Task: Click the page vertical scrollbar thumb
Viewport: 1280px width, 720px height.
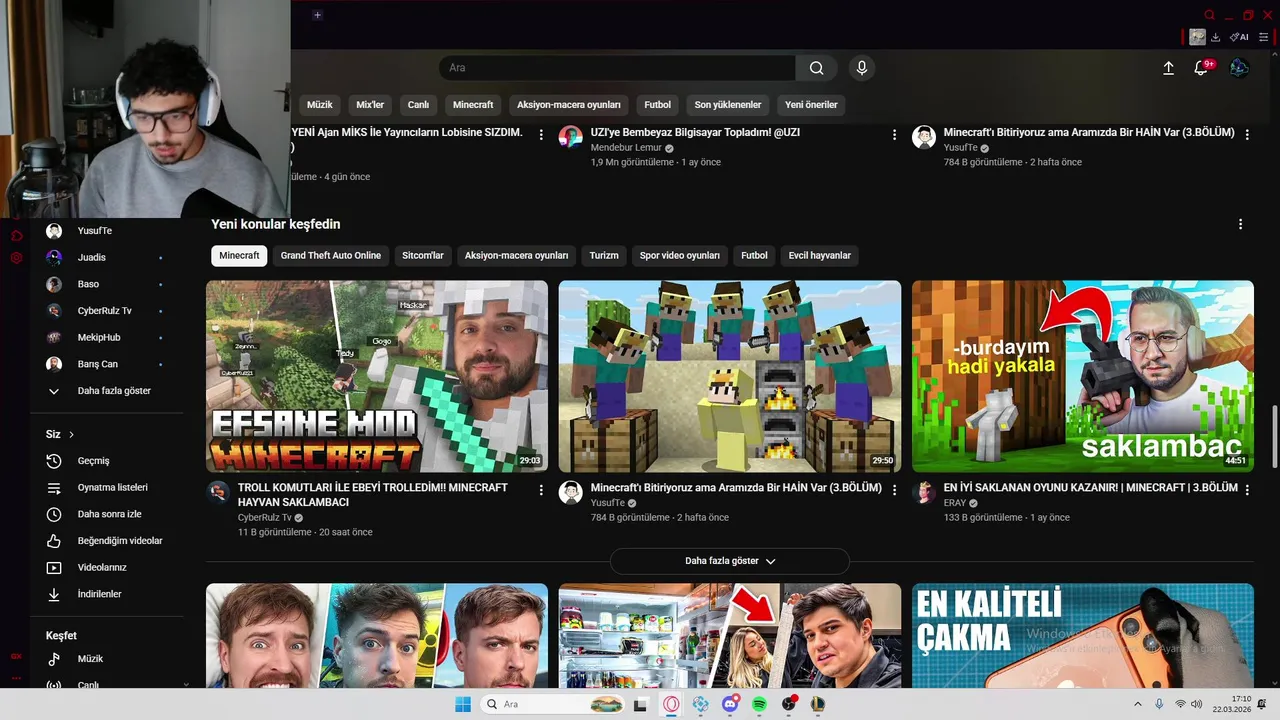Action: pos(1274,435)
